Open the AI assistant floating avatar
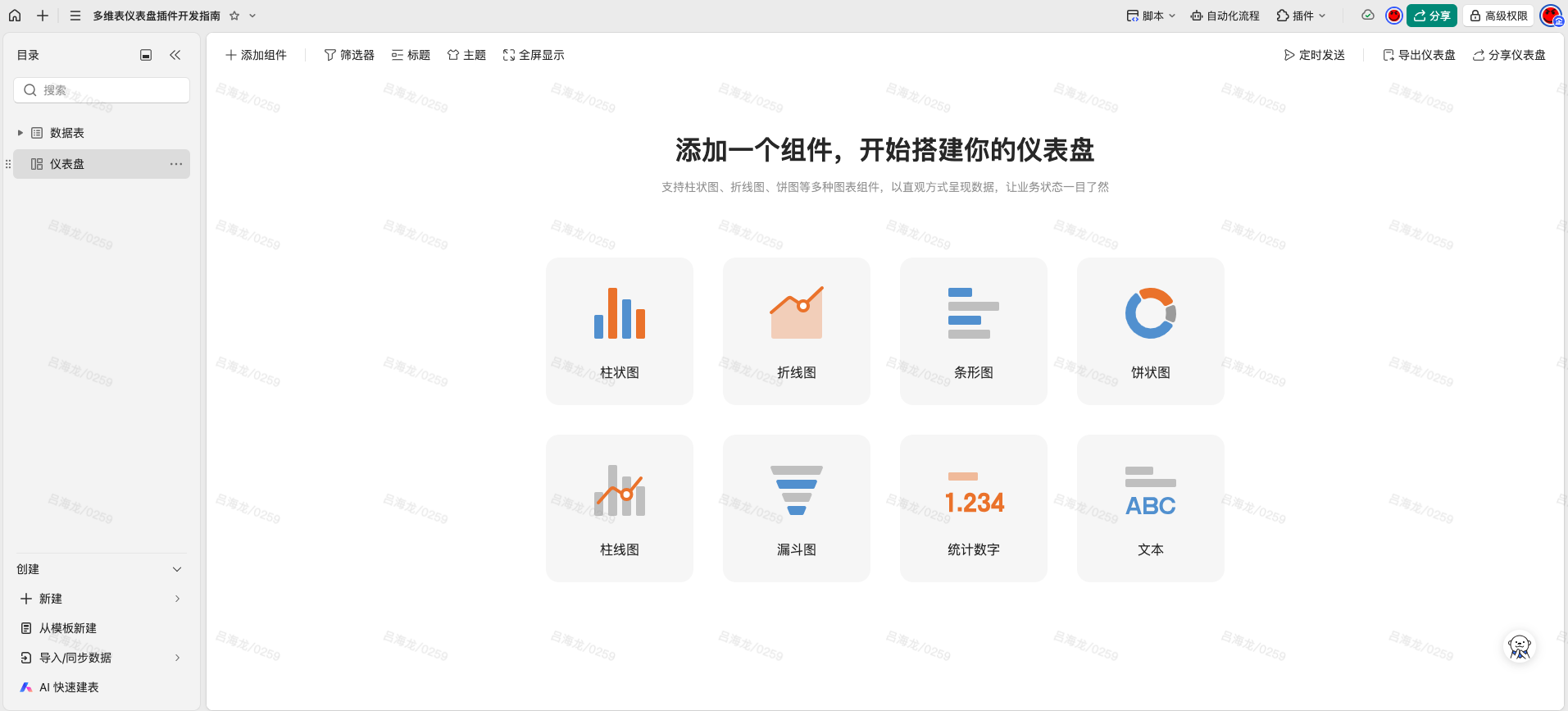This screenshot has width=1568, height=711. coord(1519,647)
